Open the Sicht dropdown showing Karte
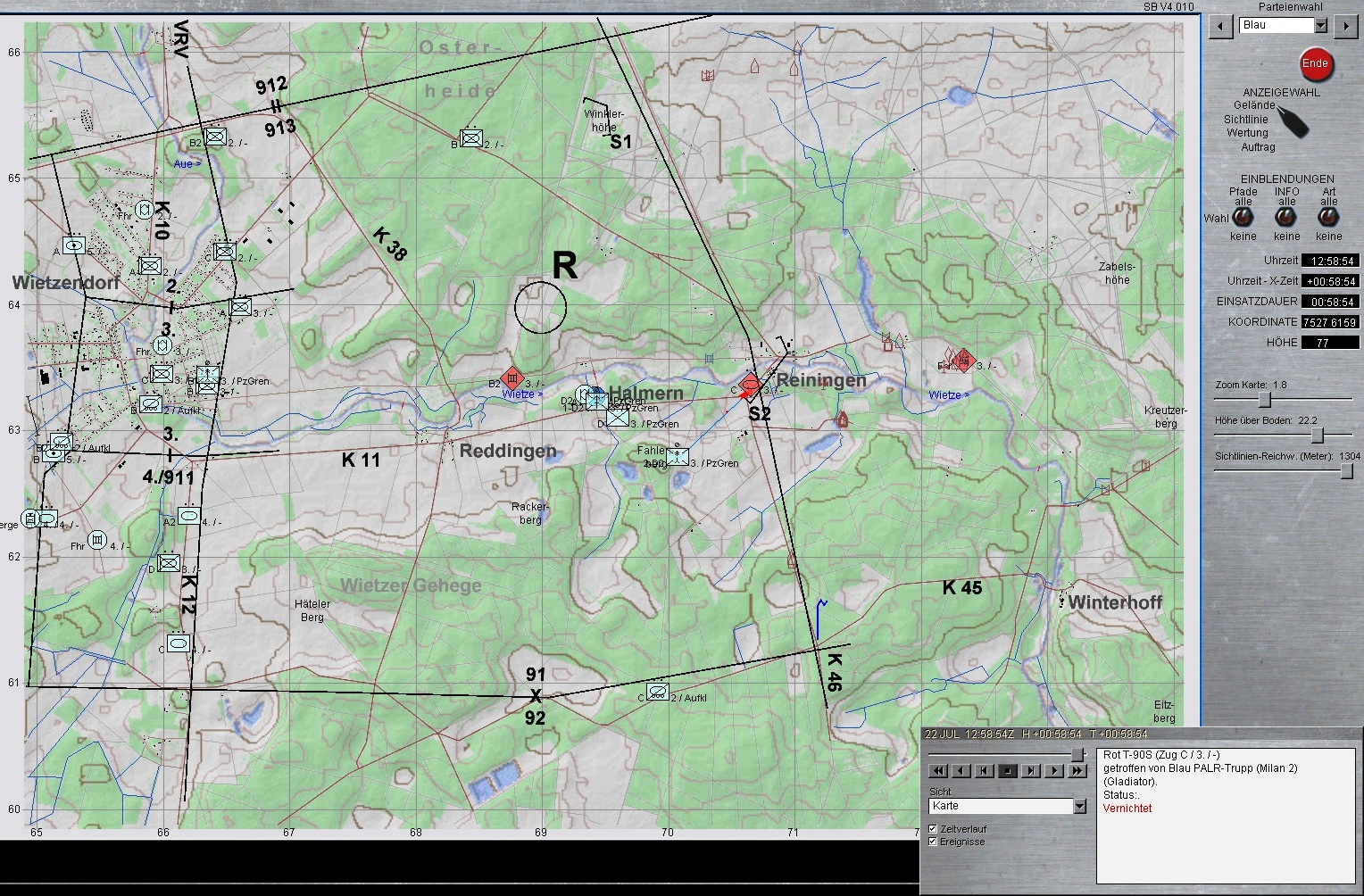Viewport: 1364px width, 896px height. click(x=1079, y=806)
